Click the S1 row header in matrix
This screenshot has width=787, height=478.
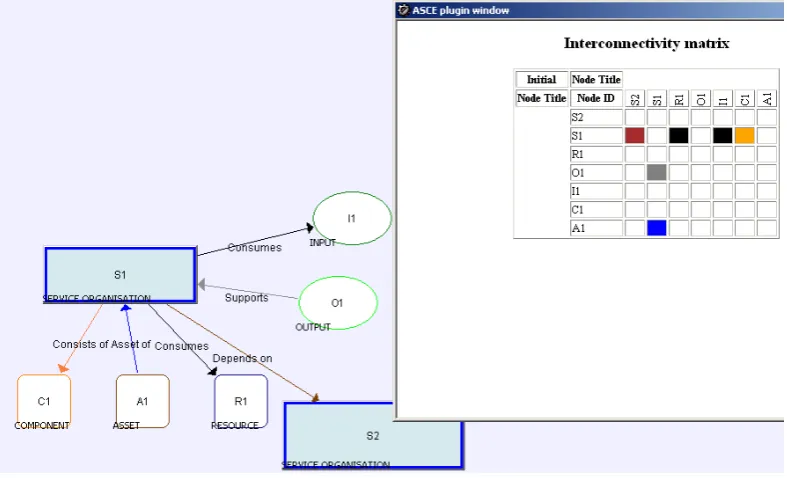pos(596,136)
